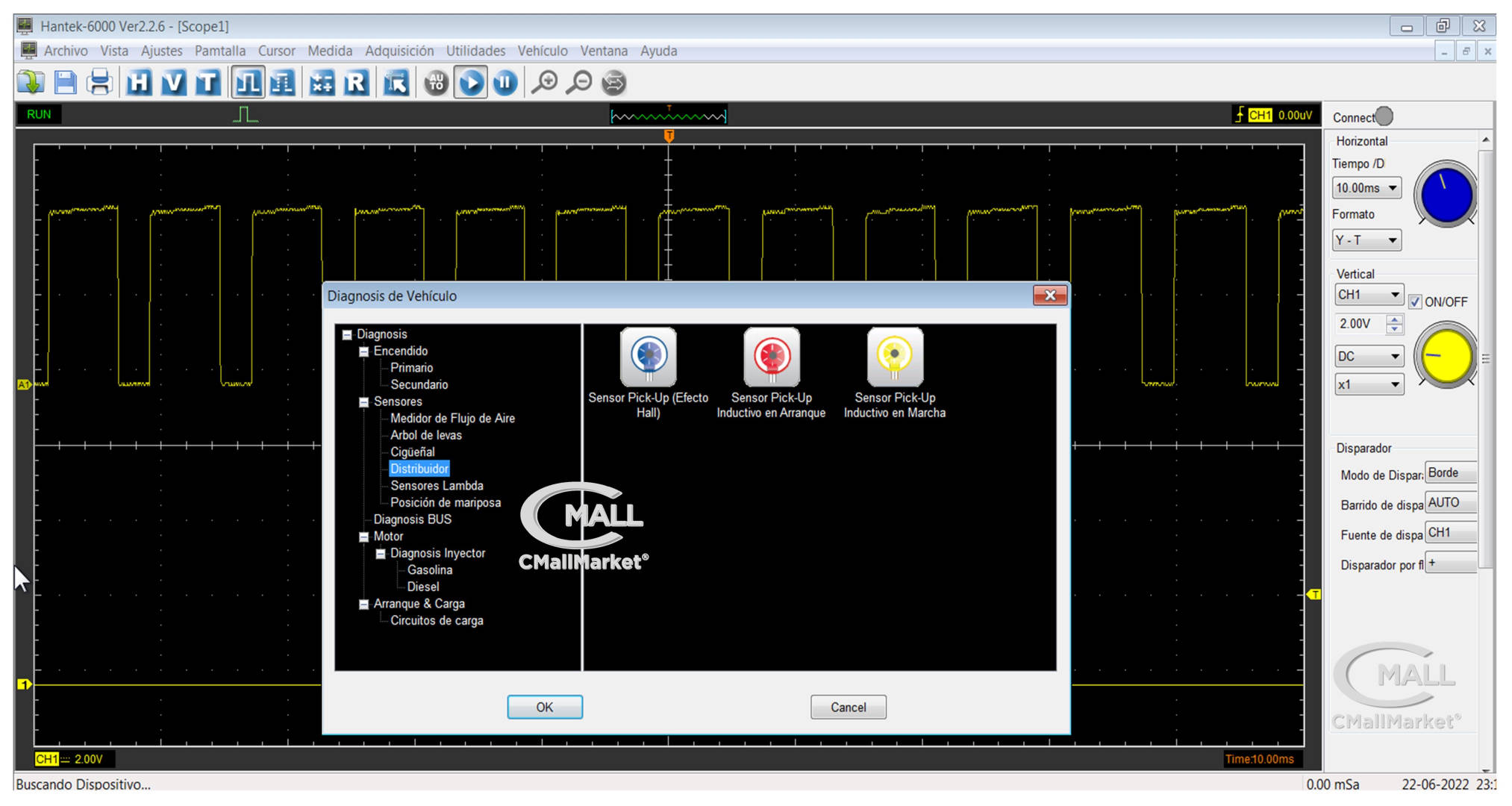Click the 2.00V voltage stepper arrows
1512x806 pixels.
click(x=1394, y=324)
